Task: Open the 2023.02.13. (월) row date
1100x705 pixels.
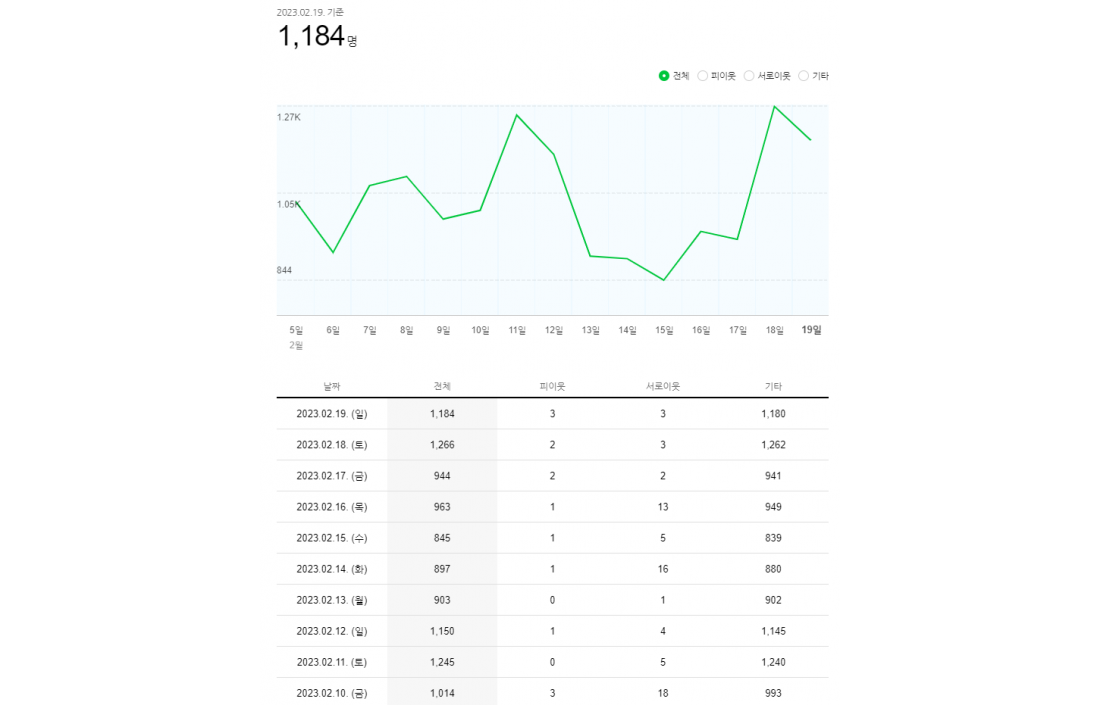Action: [332, 600]
